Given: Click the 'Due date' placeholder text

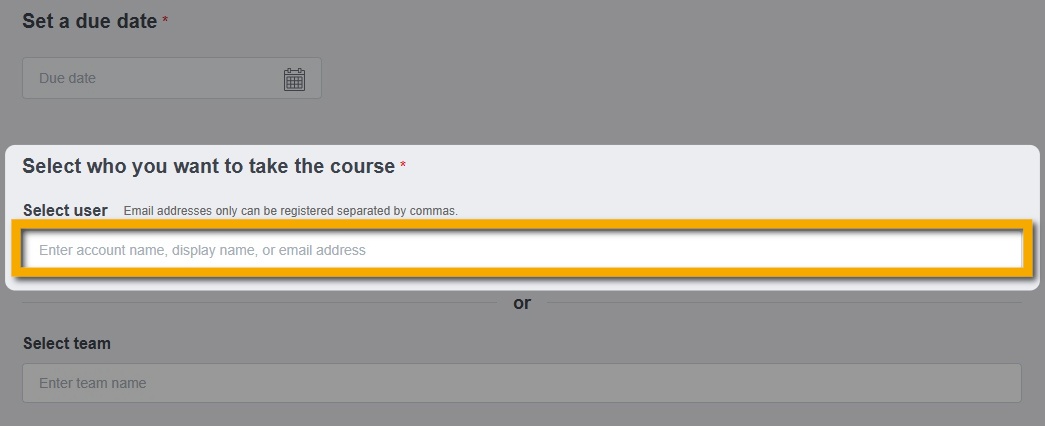Looking at the screenshot, I should [67, 78].
